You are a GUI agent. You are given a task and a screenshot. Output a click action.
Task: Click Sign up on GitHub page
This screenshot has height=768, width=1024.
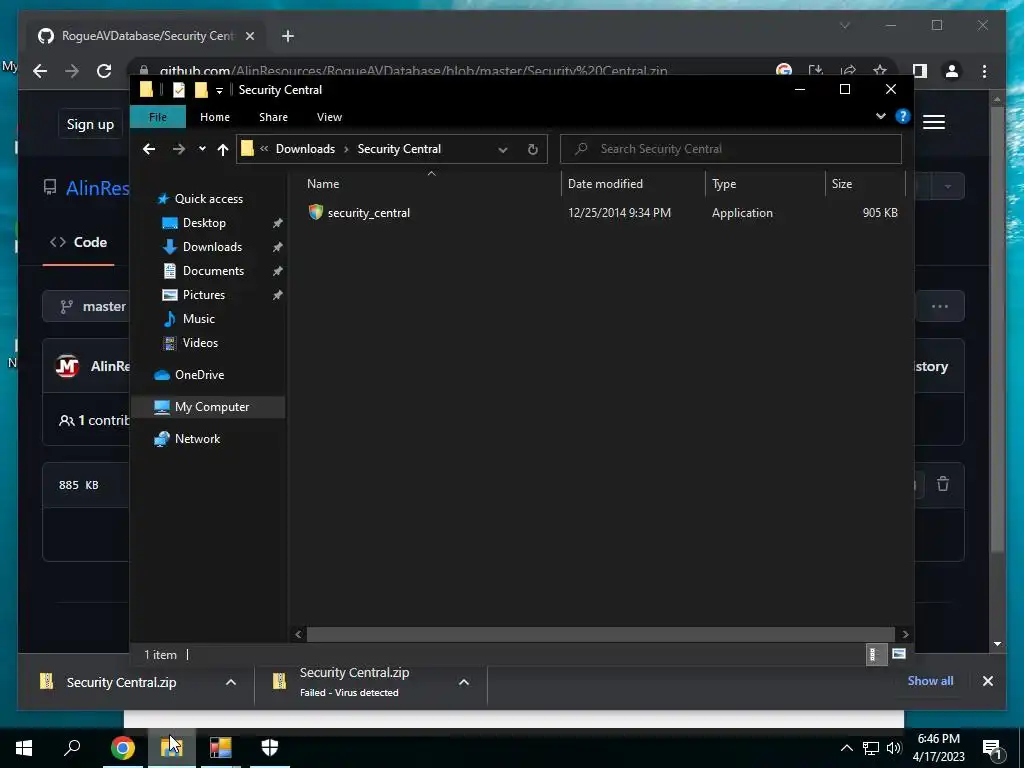click(x=90, y=124)
